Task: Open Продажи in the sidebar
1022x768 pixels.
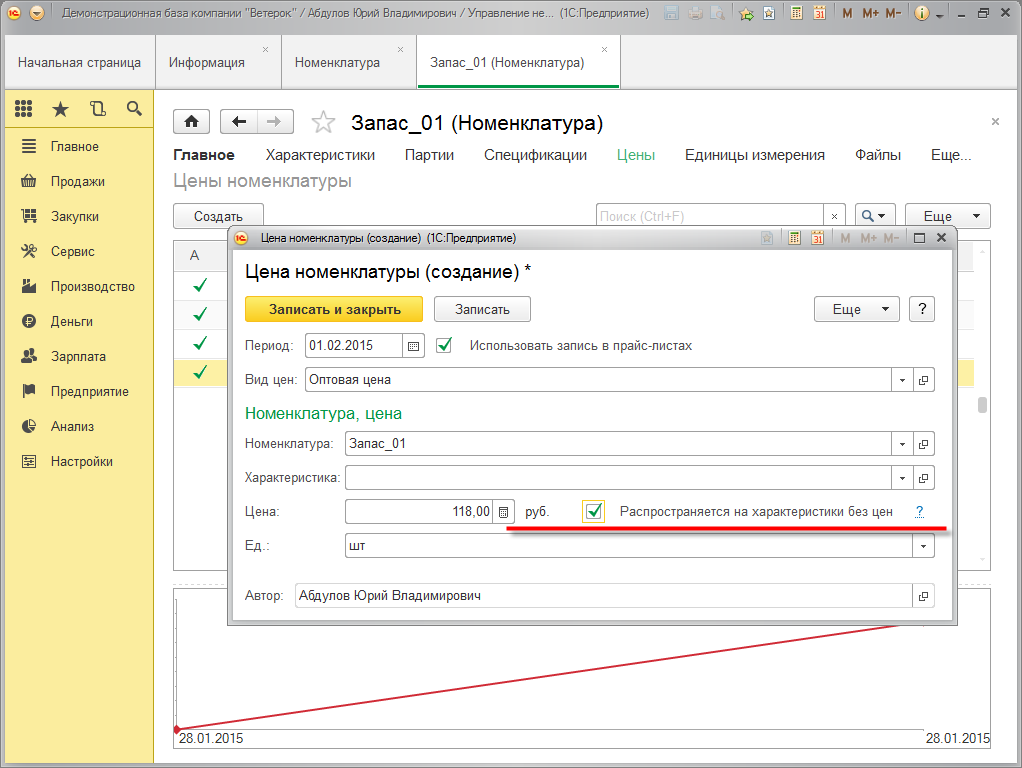Action: pyautogui.click(x=78, y=182)
